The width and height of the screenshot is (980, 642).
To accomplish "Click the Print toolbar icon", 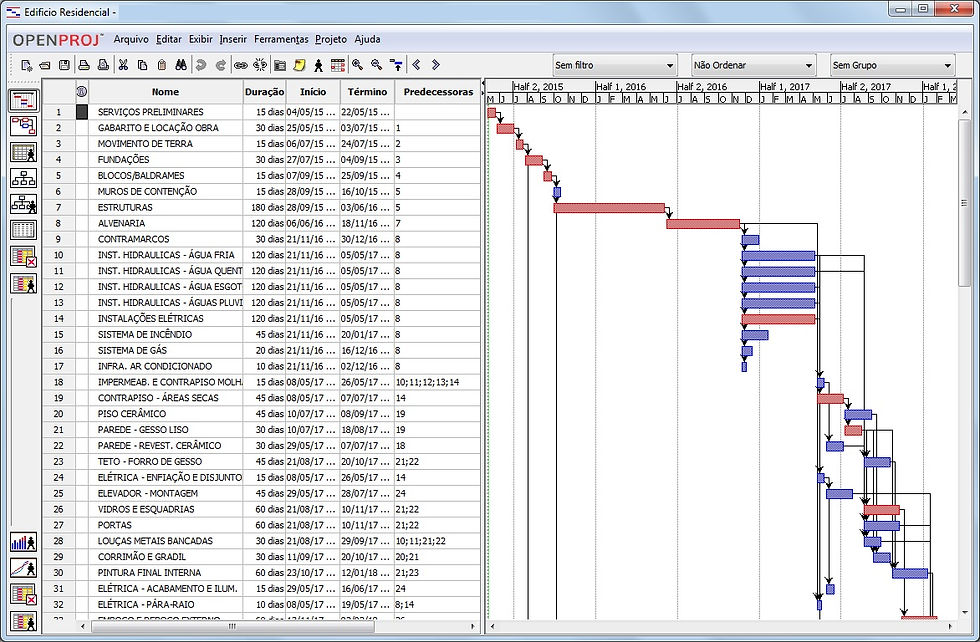I will tap(84, 65).
